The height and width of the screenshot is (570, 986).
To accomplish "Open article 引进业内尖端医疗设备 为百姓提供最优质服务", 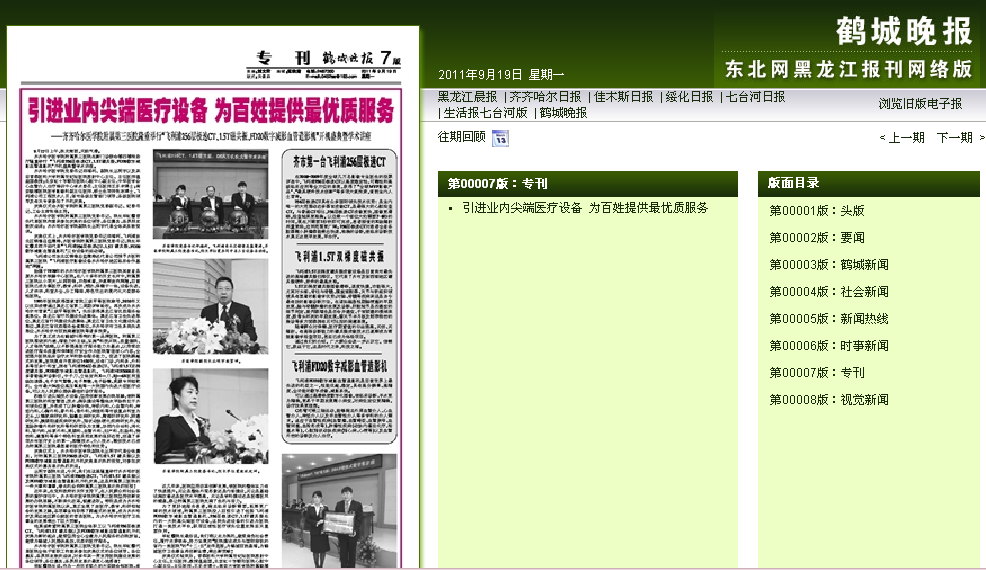I will coord(585,208).
